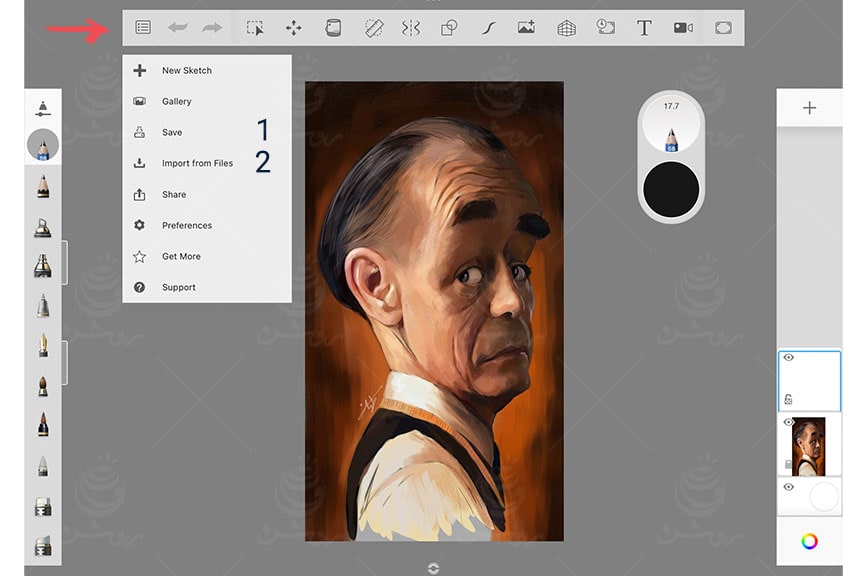865x576 pixels.
Task: Activate the Selection tool
Action: (x=254, y=28)
